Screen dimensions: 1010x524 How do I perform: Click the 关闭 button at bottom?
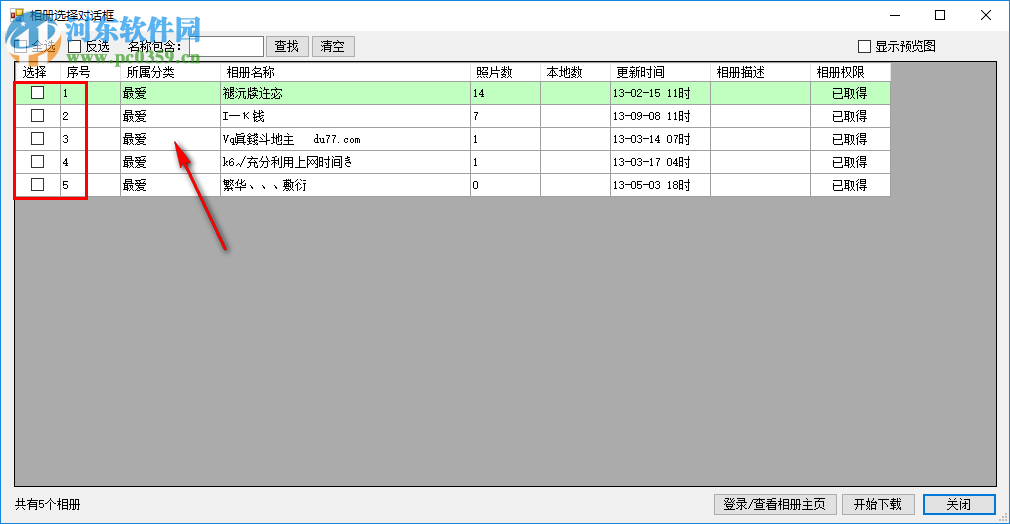959,504
